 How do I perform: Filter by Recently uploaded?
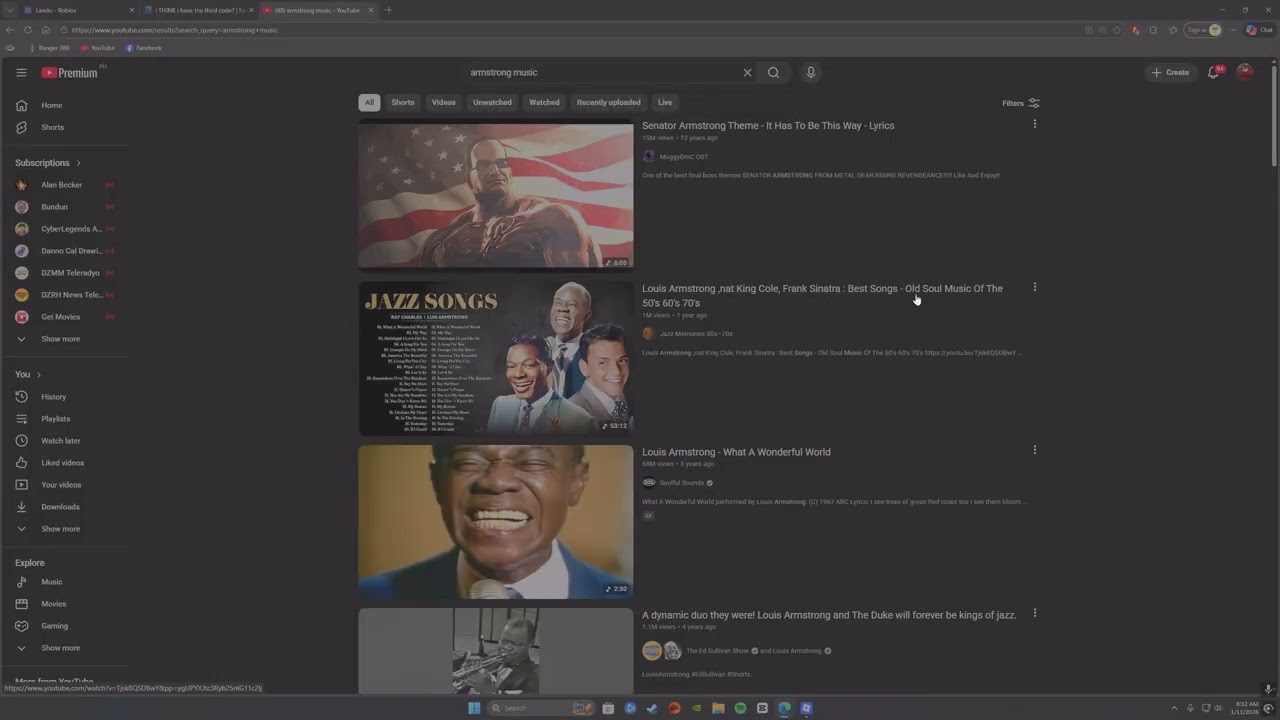click(609, 102)
